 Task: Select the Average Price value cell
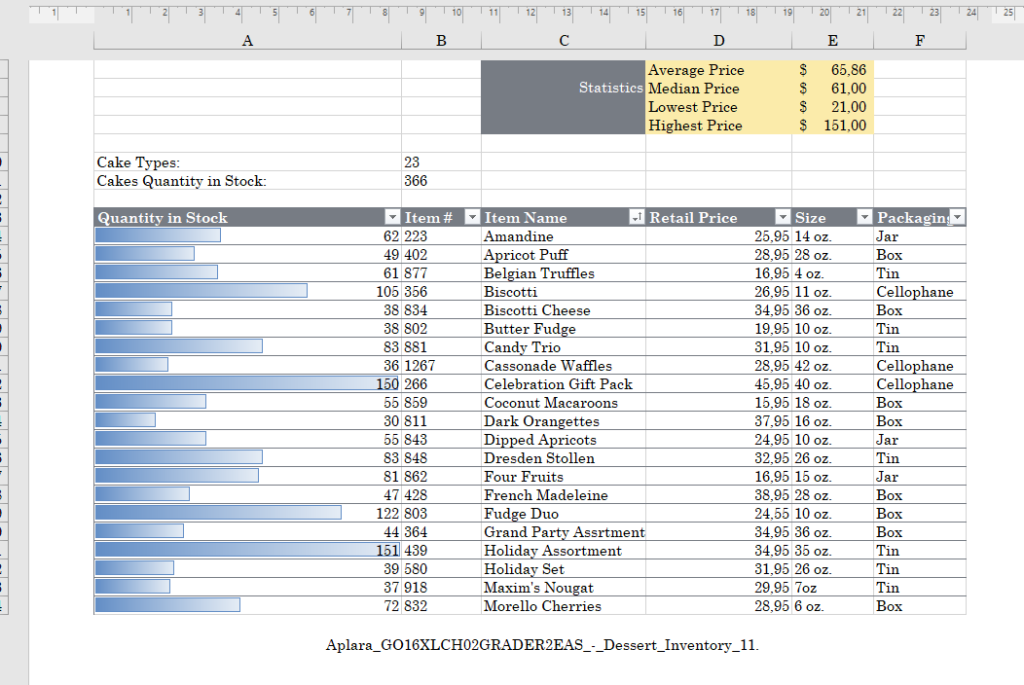coord(832,70)
